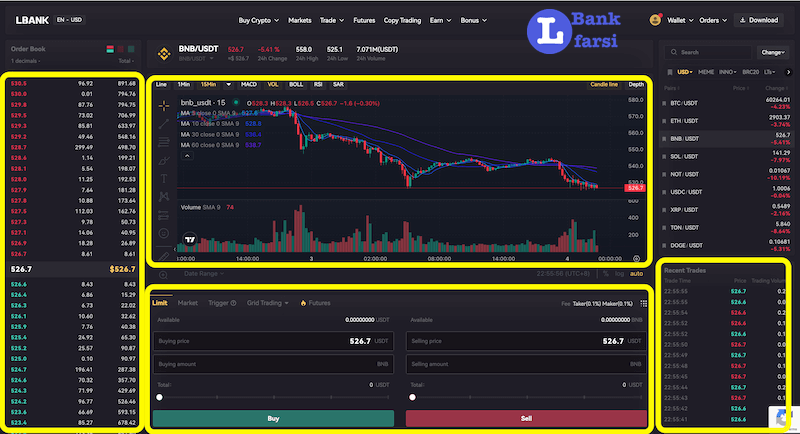Click the bookmark favorites icon in pairs tabs

(x=668, y=72)
